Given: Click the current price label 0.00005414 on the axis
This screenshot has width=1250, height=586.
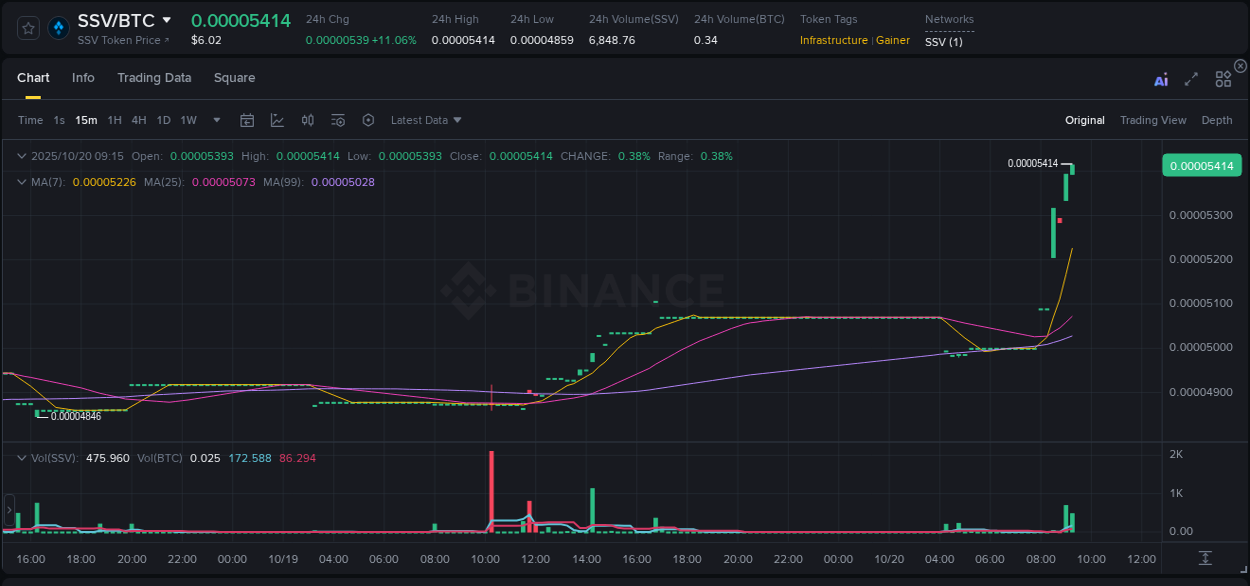Looking at the screenshot, I should point(1201,165).
